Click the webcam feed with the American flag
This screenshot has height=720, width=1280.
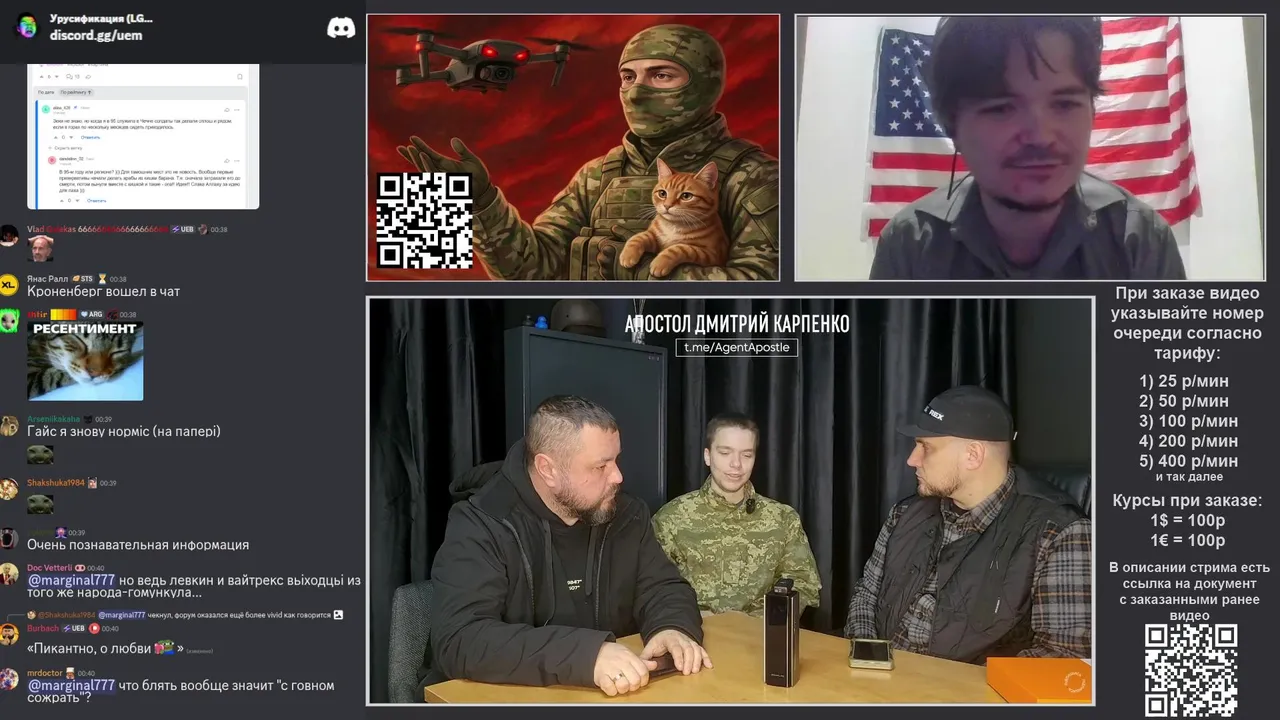1029,147
